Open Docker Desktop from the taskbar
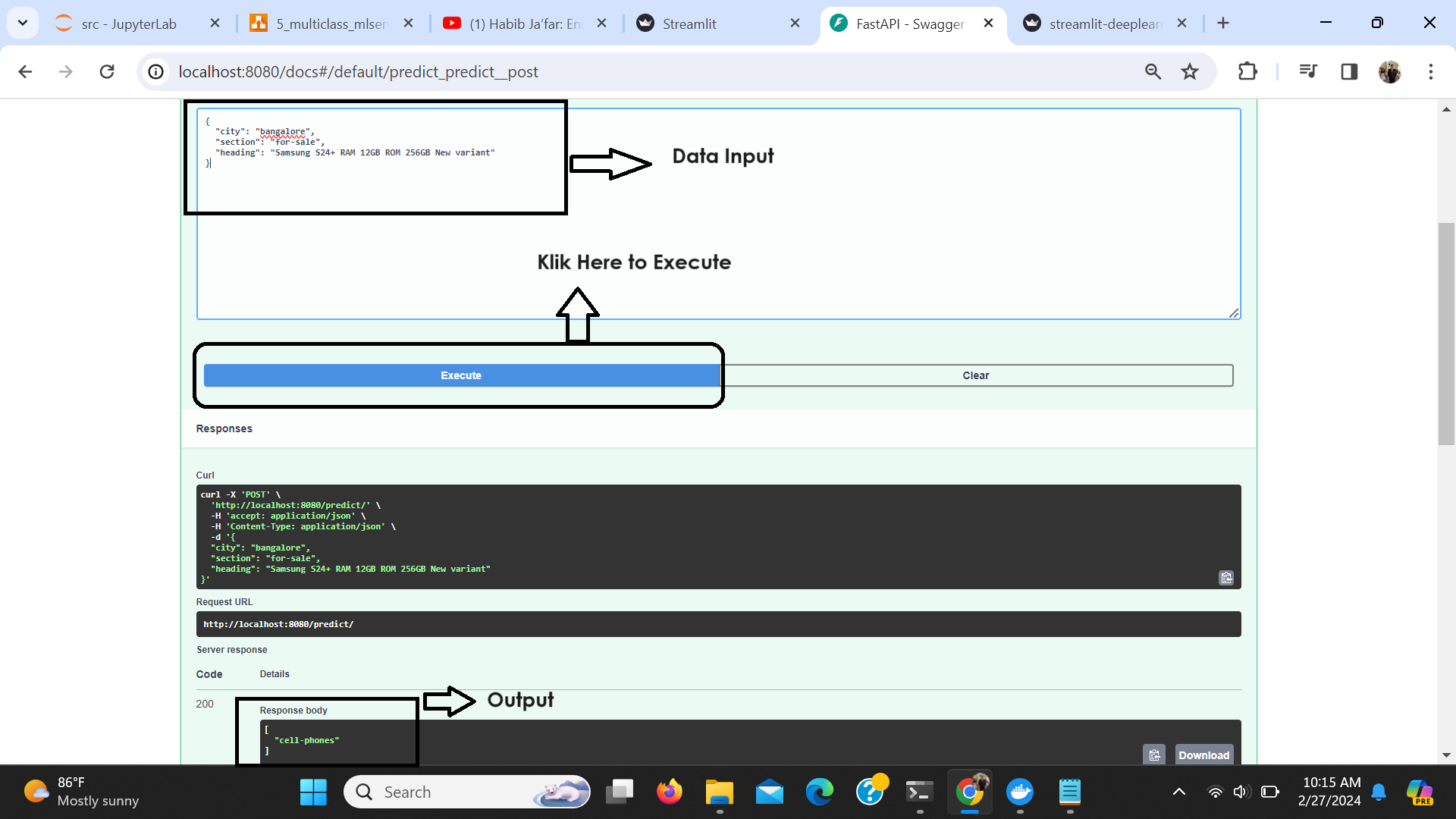Image resolution: width=1456 pixels, height=819 pixels. point(1019,792)
